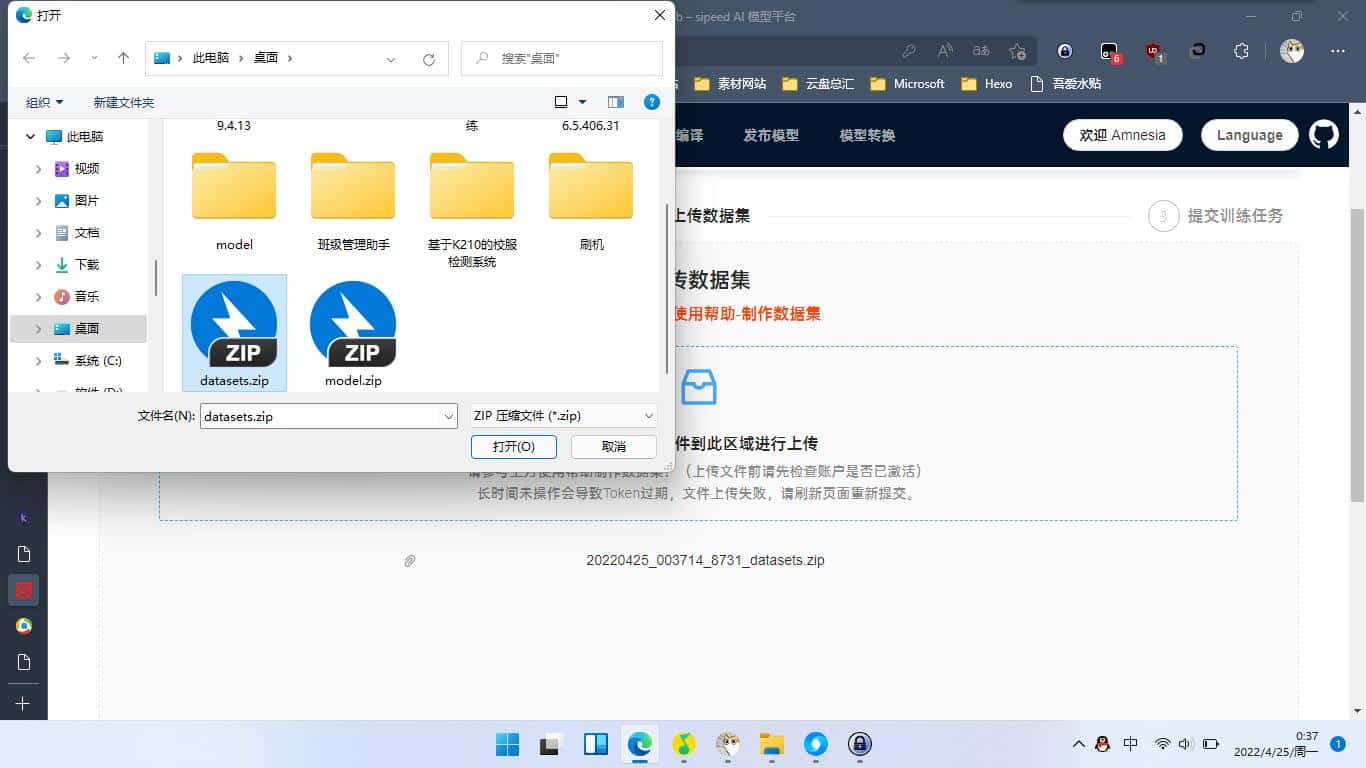
Task: Select the 模型转换 navigation item
Action: click(x=866, y=135)
